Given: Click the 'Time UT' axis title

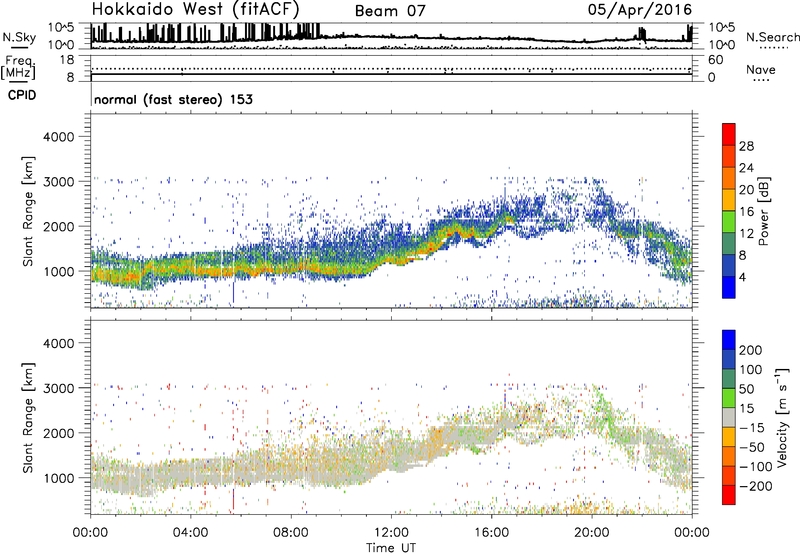Looking at the screenshot, I should pyautogui.click(x=391, y=548).
